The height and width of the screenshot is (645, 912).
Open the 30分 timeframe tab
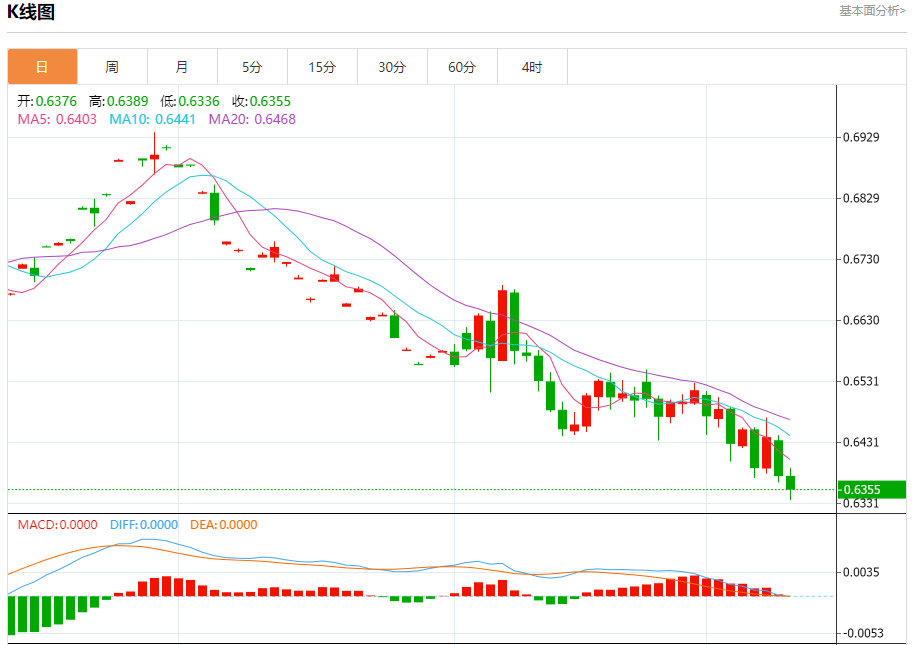(392, 67)
